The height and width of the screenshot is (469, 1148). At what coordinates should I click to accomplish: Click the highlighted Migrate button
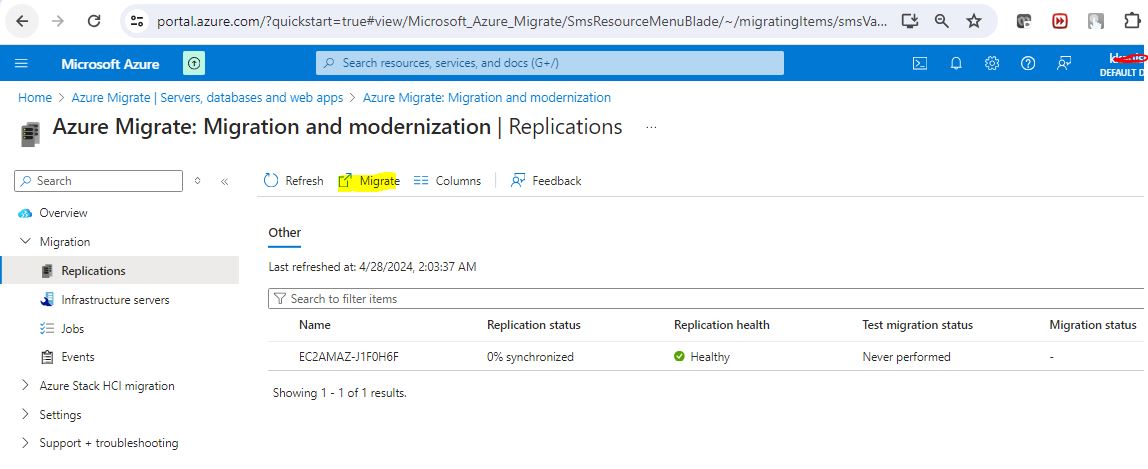[x=369, y=181]
